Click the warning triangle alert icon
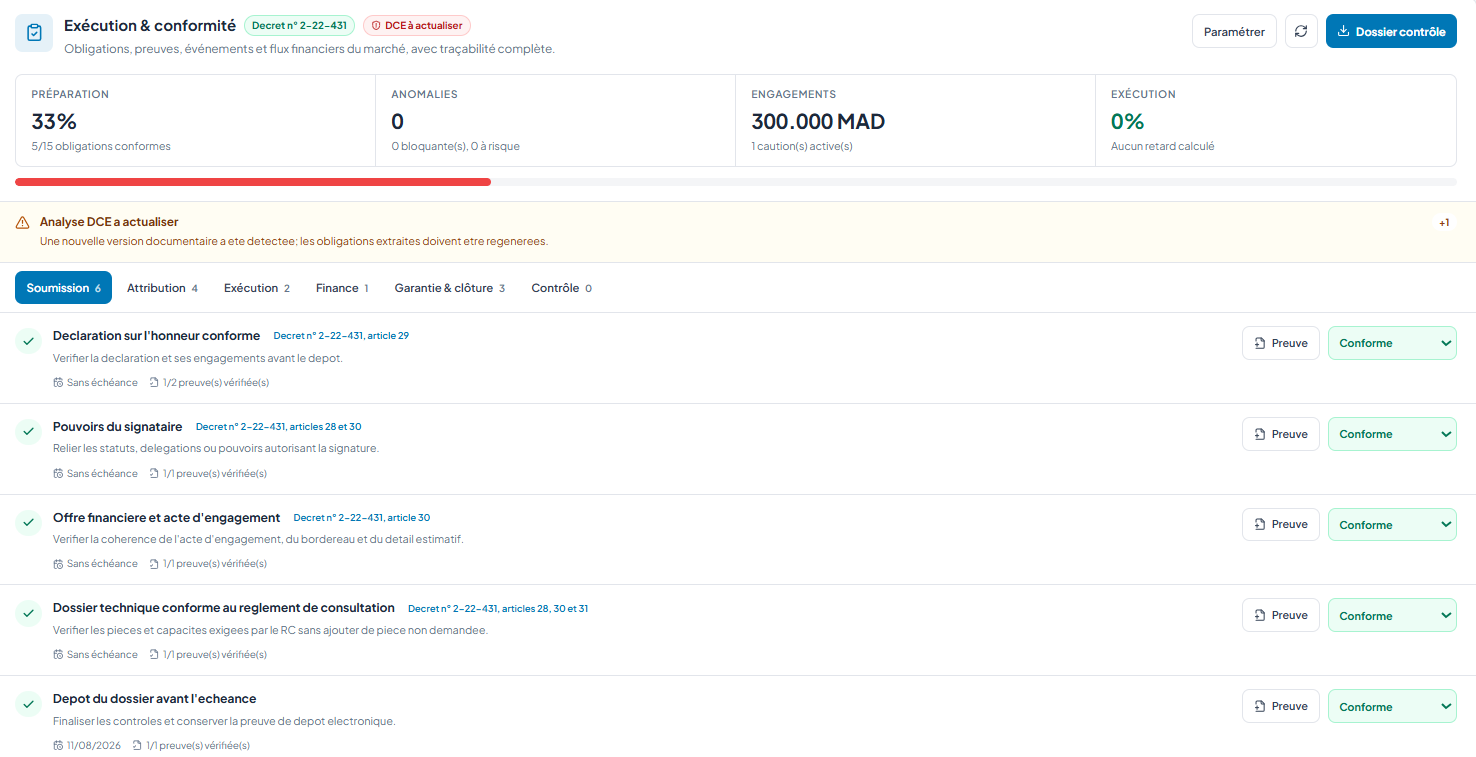This screenshot has height=757, width=1476. click(23, 223)
